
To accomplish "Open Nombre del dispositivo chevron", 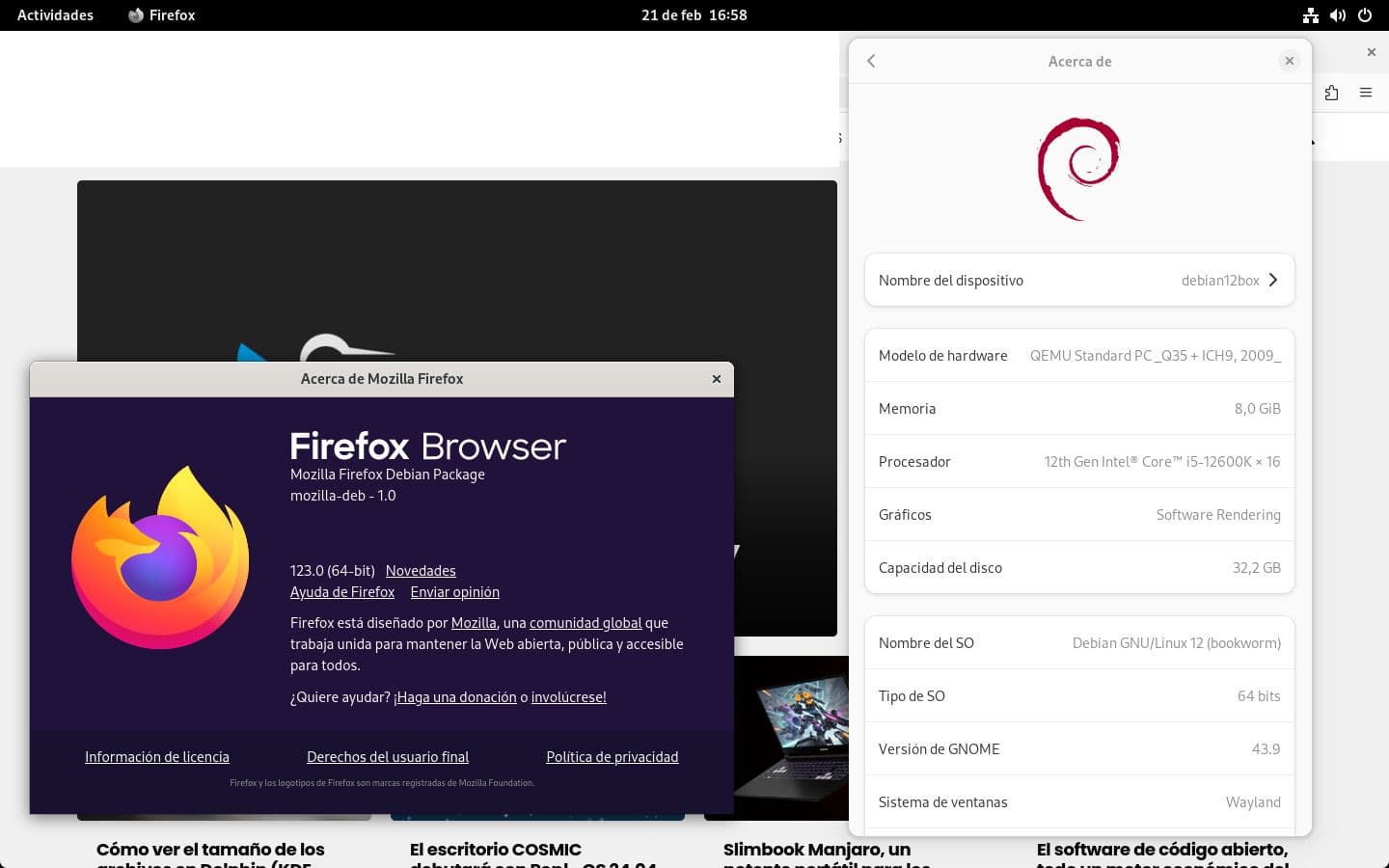I will click(1273, 280).
